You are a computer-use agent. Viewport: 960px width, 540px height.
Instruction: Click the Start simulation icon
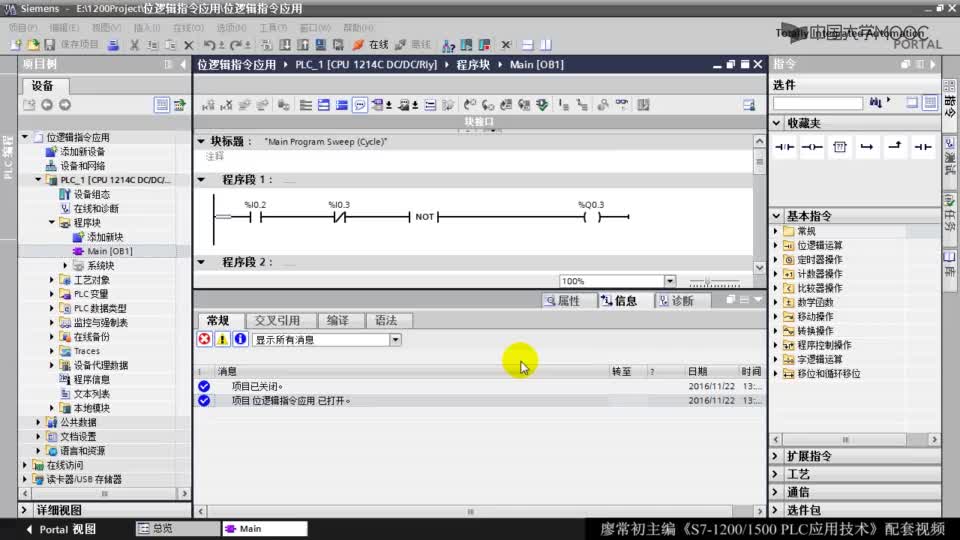point(320,45)
